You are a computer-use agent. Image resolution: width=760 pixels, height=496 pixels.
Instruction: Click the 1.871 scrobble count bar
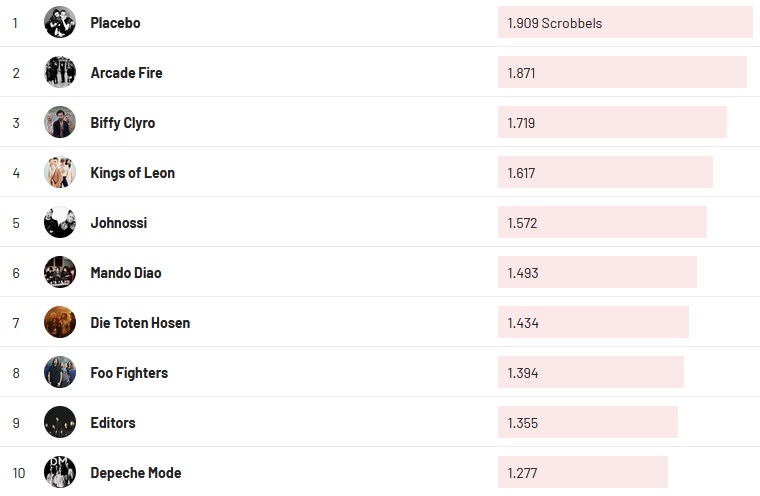pyautogui.click(x=621, y=72)
